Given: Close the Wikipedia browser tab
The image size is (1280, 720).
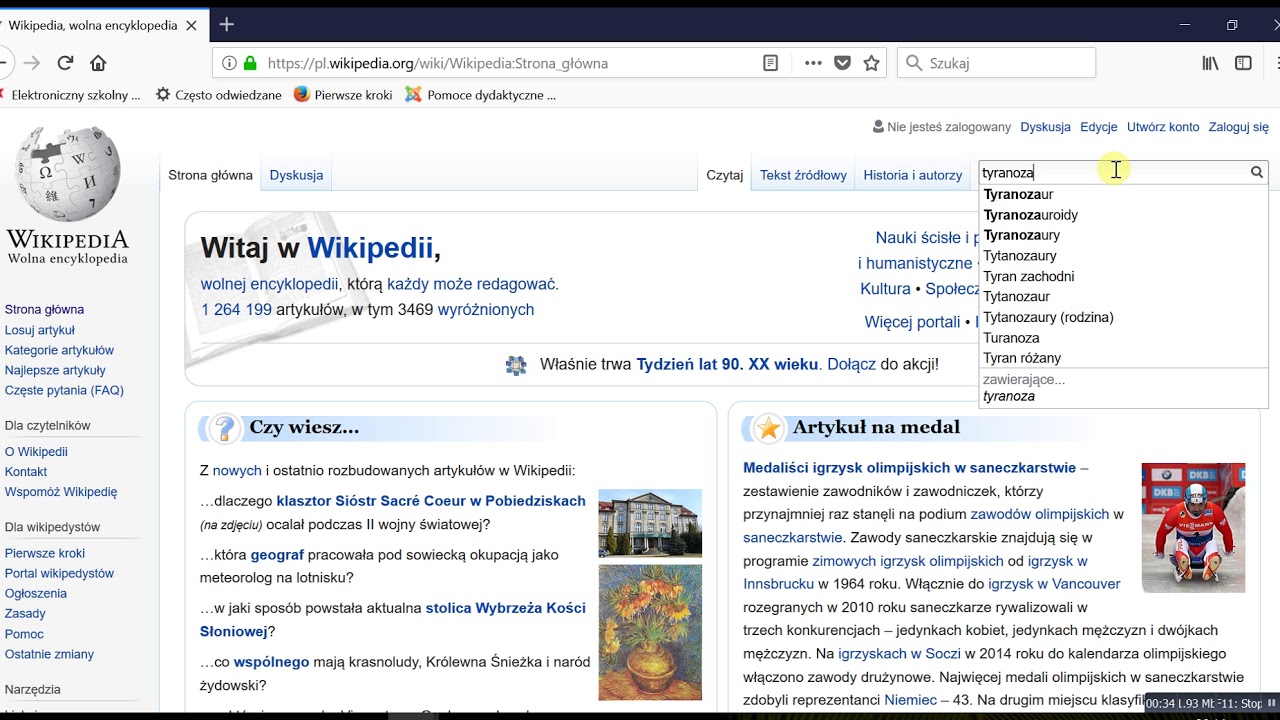Looking at the screenshot, I should pyautogui.click(x=191, y=25).
